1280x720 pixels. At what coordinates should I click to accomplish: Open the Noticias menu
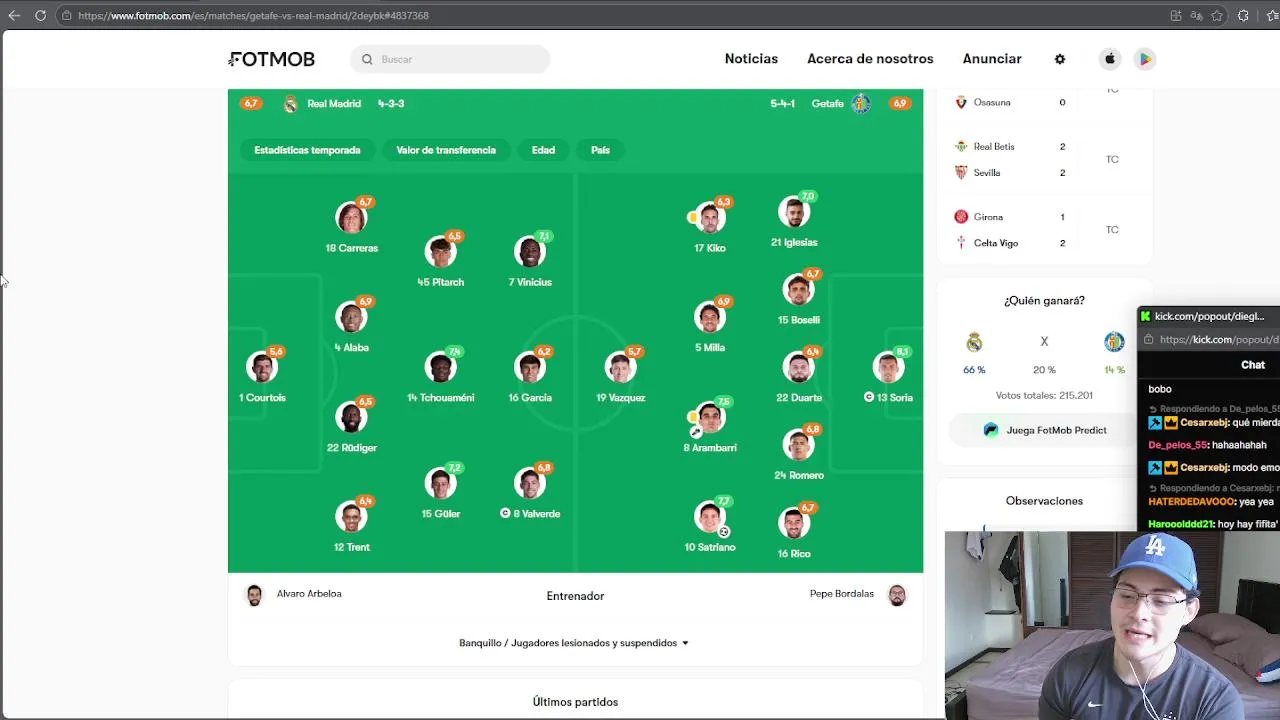point(751,59)
